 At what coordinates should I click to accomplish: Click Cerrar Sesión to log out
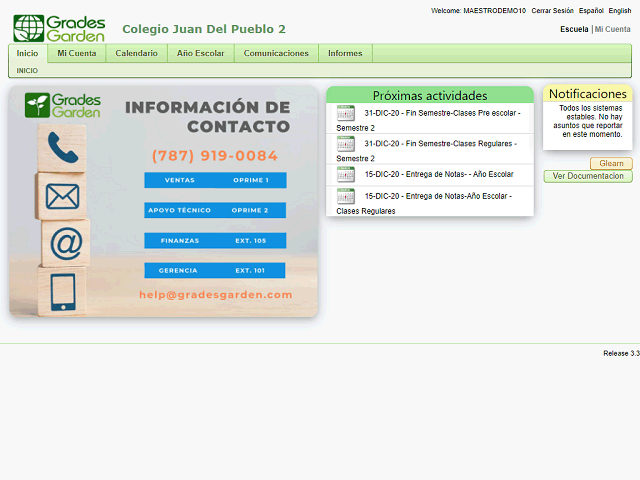552,11
